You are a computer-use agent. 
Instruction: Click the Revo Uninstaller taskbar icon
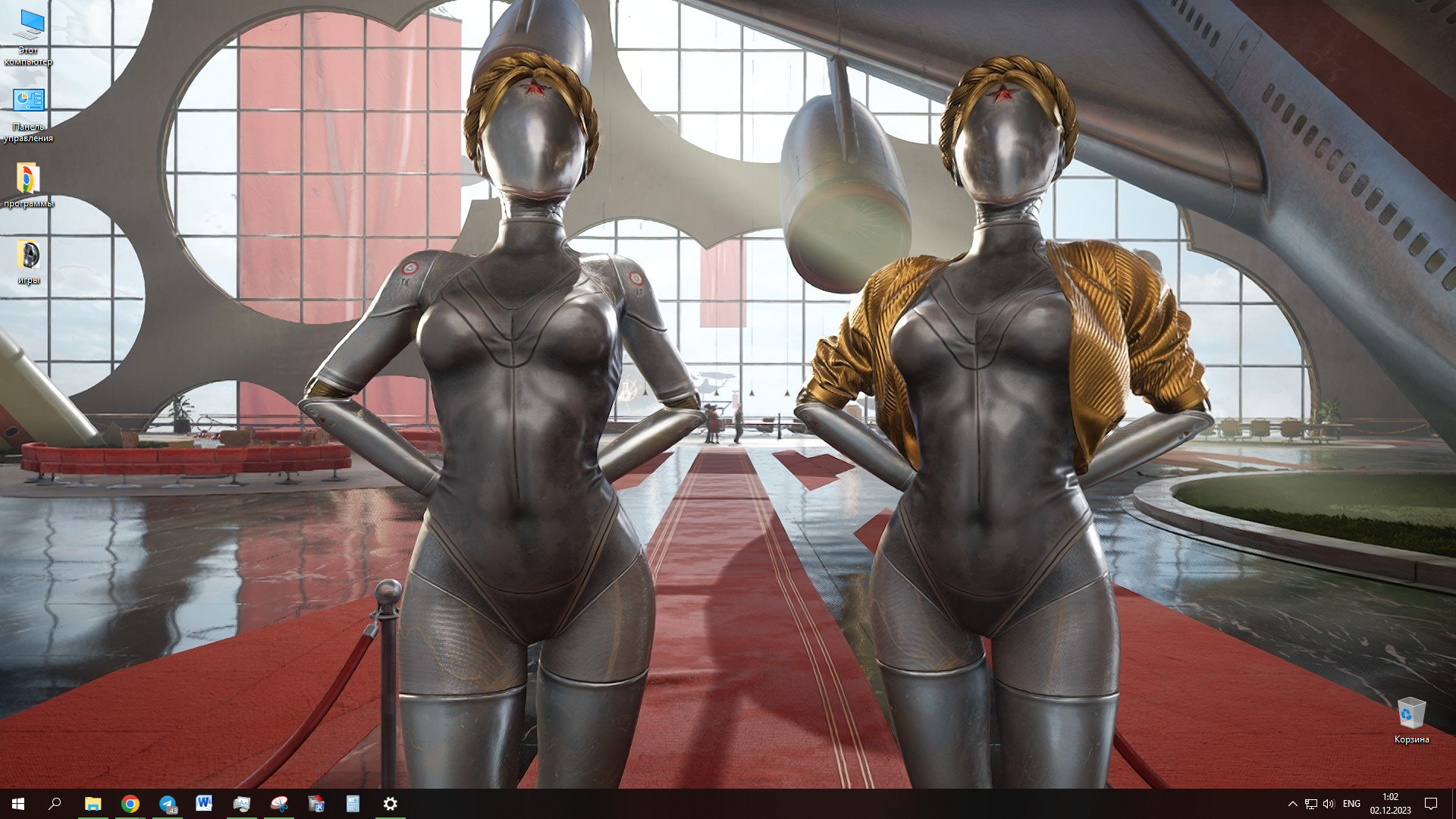coord(316,804)
